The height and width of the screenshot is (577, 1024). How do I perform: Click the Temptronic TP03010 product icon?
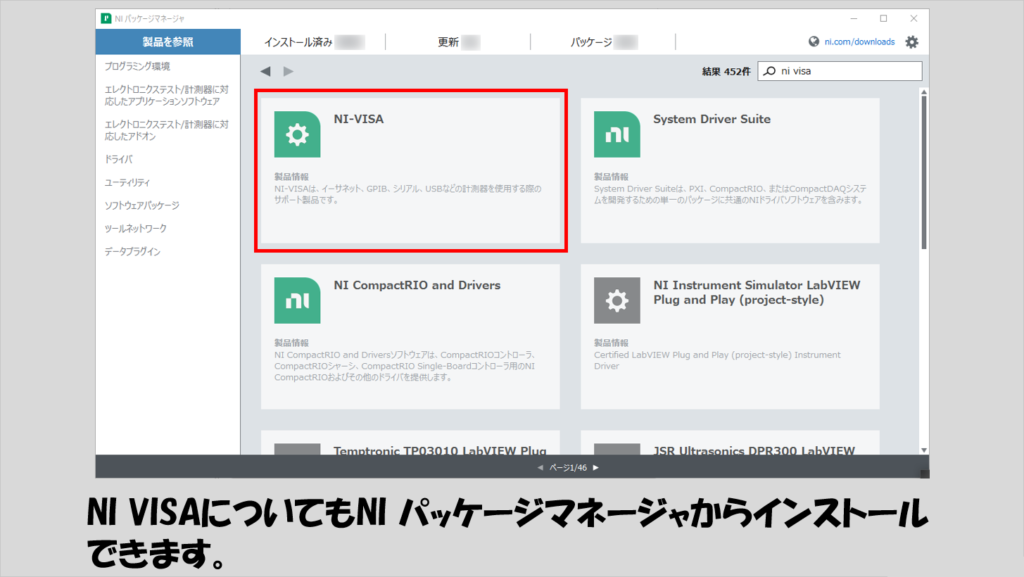(x=297, y=449)
